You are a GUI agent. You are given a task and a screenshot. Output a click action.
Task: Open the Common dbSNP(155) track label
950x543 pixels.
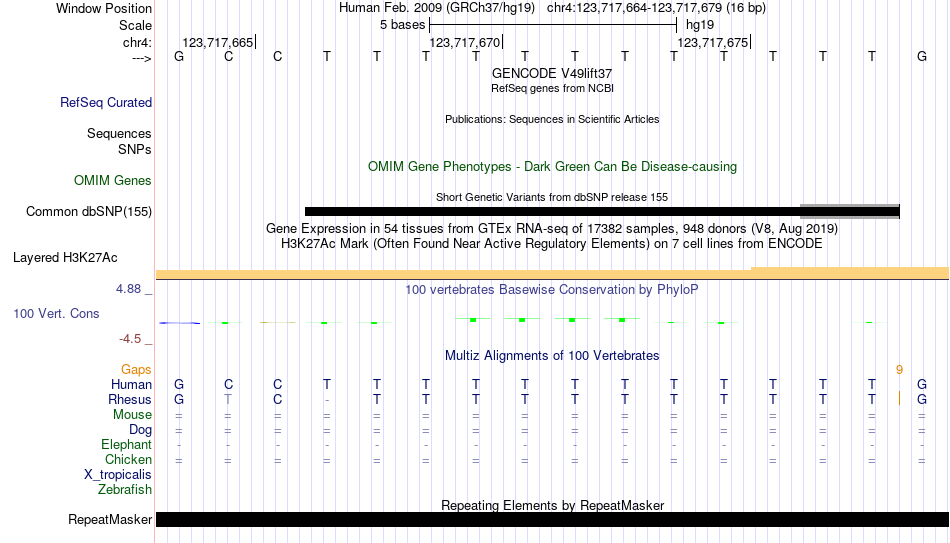click(89, 212)
